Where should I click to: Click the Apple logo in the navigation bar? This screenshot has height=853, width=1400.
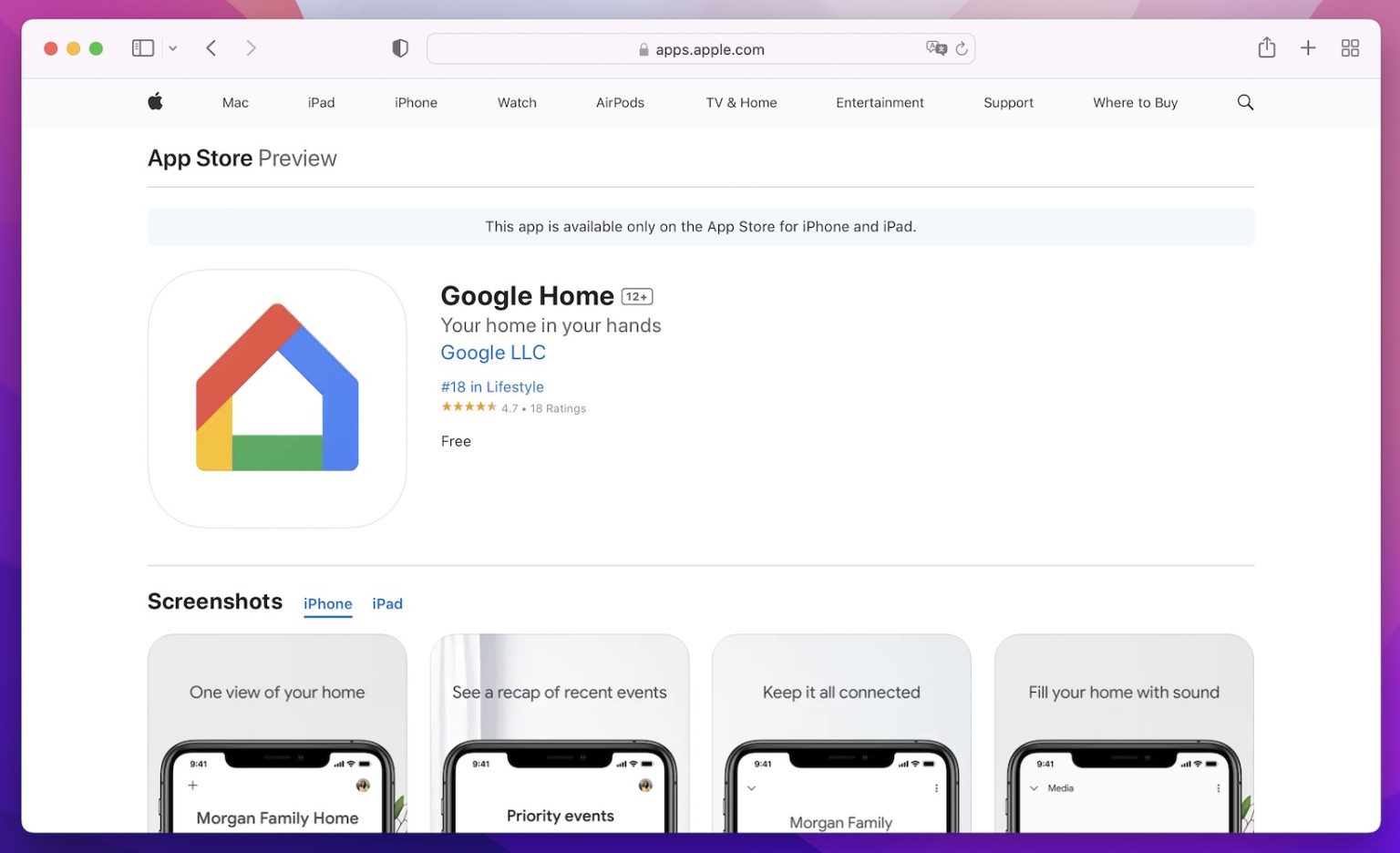155,102
